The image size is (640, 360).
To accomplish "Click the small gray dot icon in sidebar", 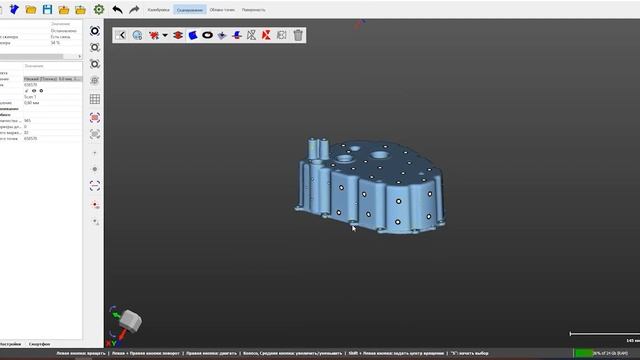I will click(x=95, y=169).
